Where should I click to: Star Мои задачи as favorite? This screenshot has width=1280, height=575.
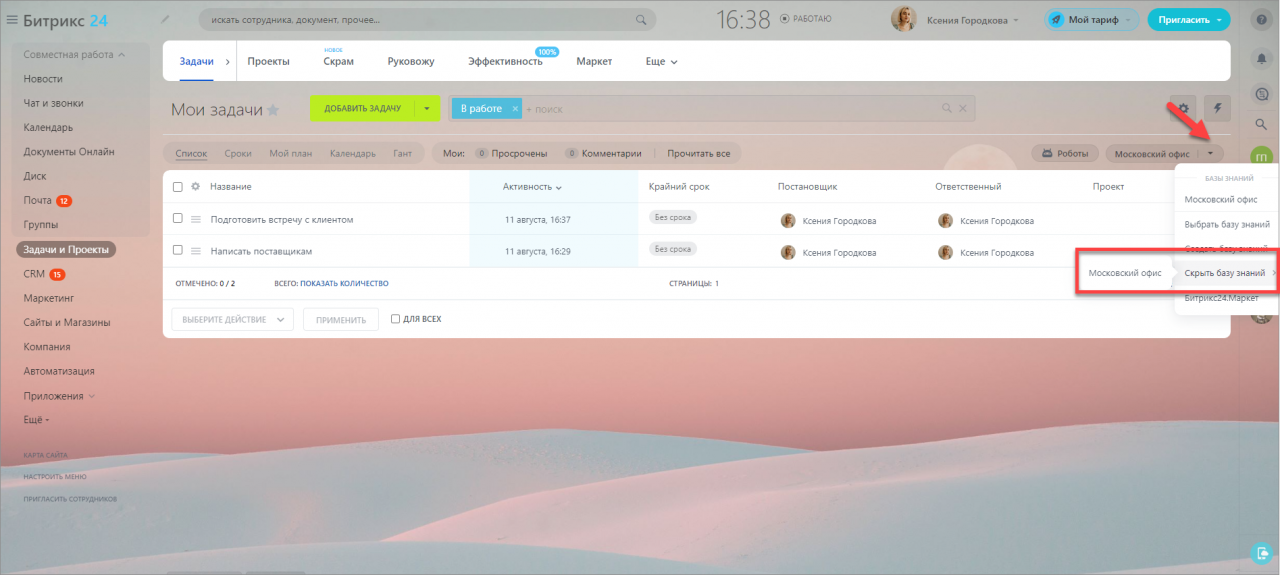point(273,110)
